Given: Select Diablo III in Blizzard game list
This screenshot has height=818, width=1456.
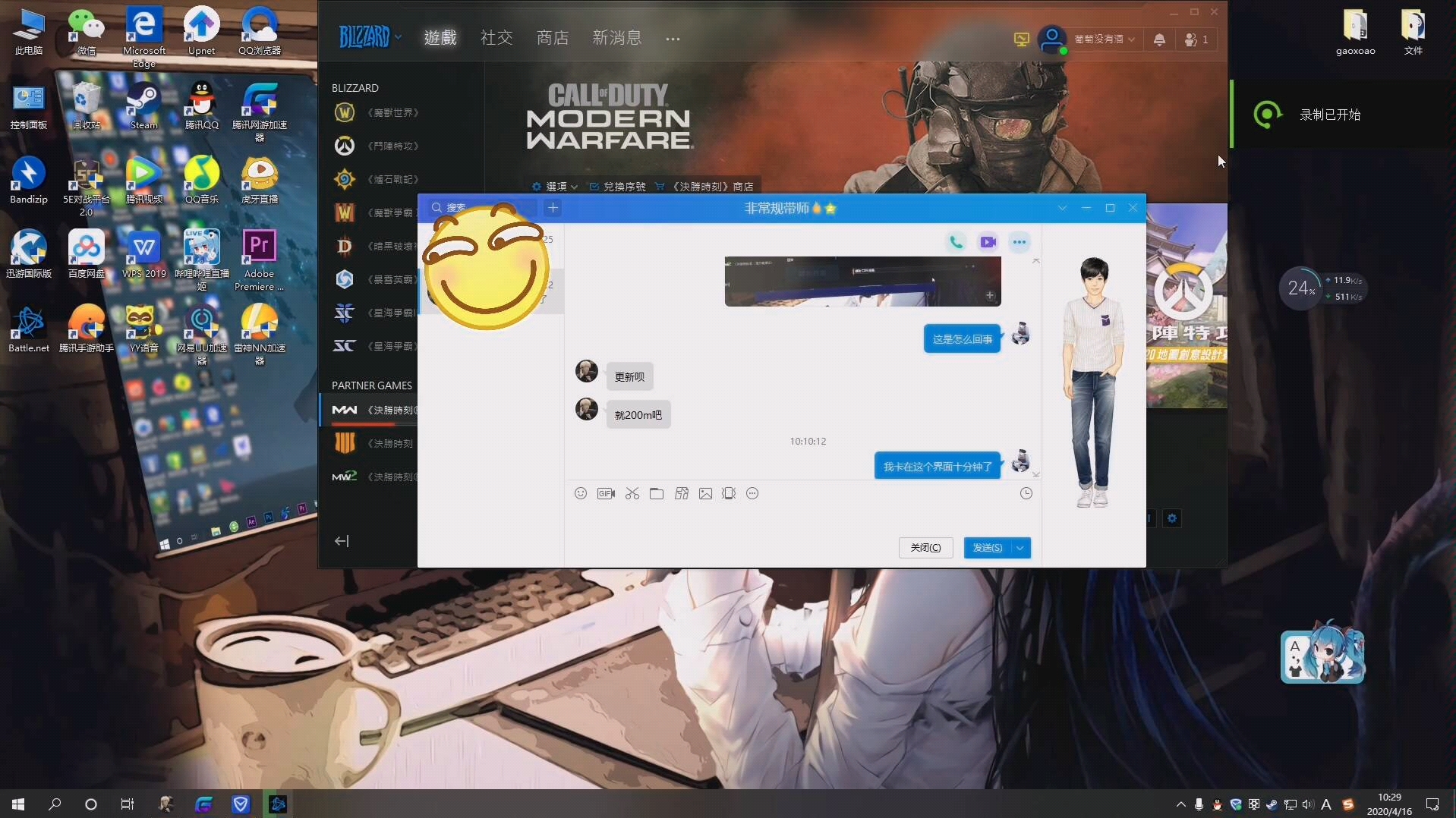Looking at the screenshot, I should click(x=373, y=246).
